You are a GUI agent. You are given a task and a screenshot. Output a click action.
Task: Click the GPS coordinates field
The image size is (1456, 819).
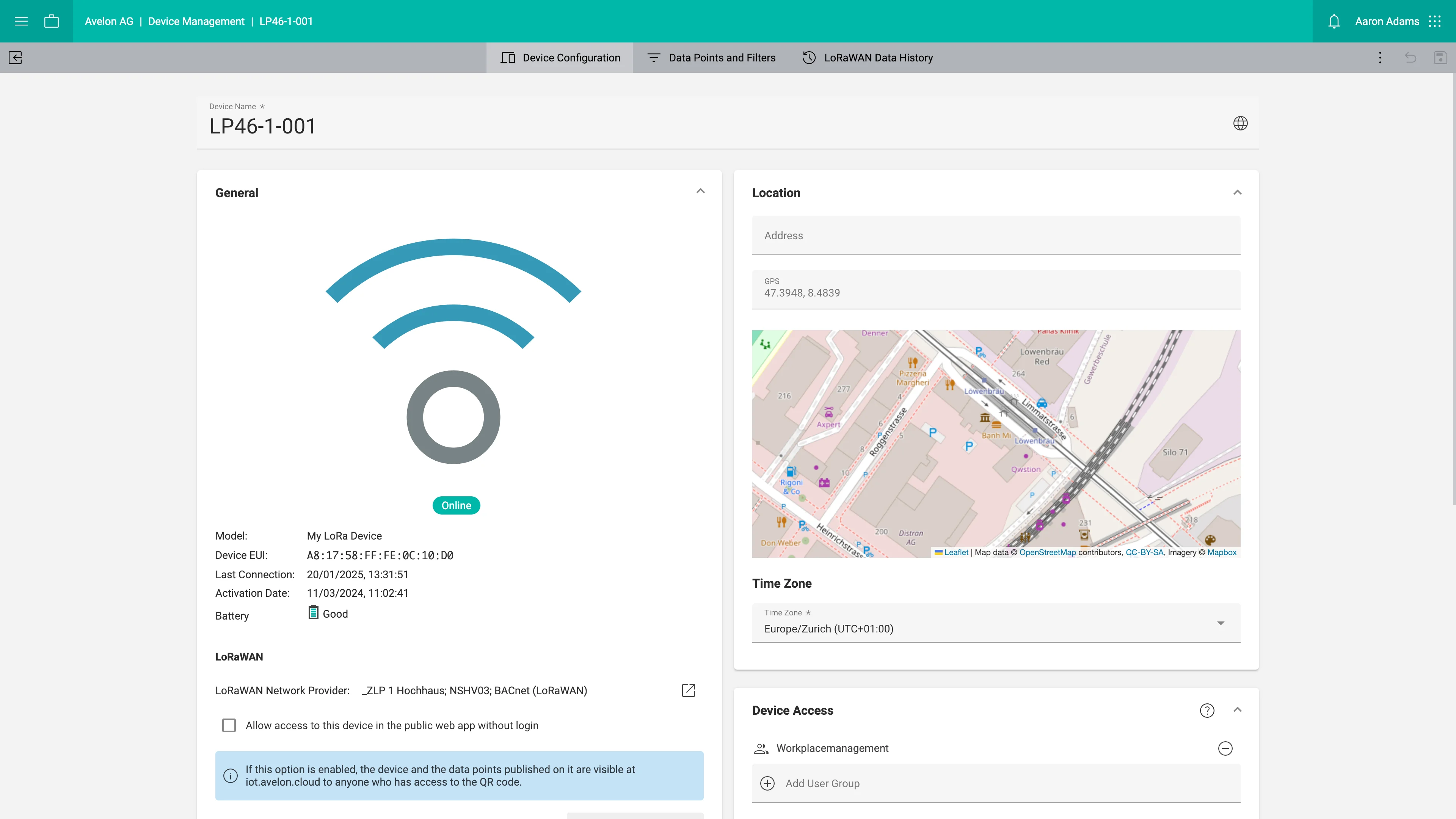pos(996,289)
